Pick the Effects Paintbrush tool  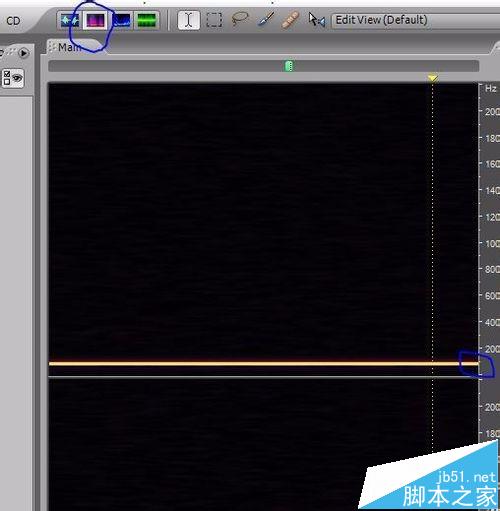[x=266, y=19]
